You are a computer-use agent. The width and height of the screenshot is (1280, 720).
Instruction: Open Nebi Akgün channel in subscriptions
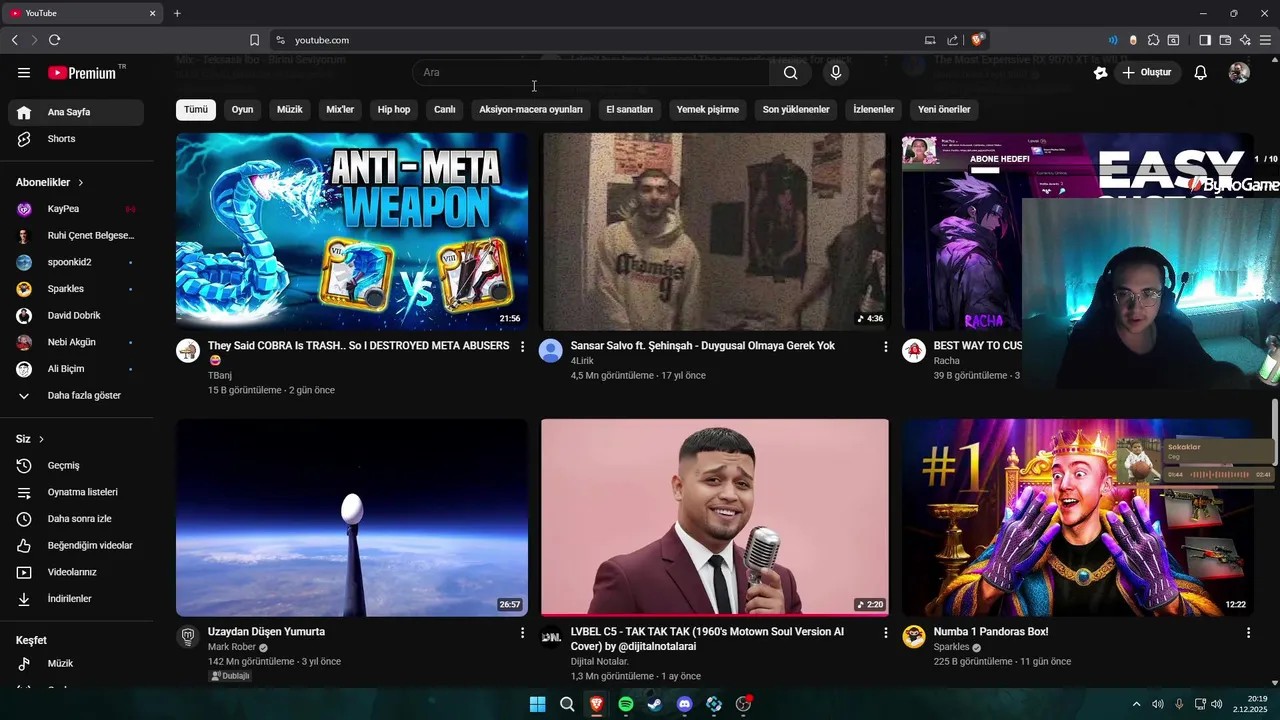click(x=76, y=342)
